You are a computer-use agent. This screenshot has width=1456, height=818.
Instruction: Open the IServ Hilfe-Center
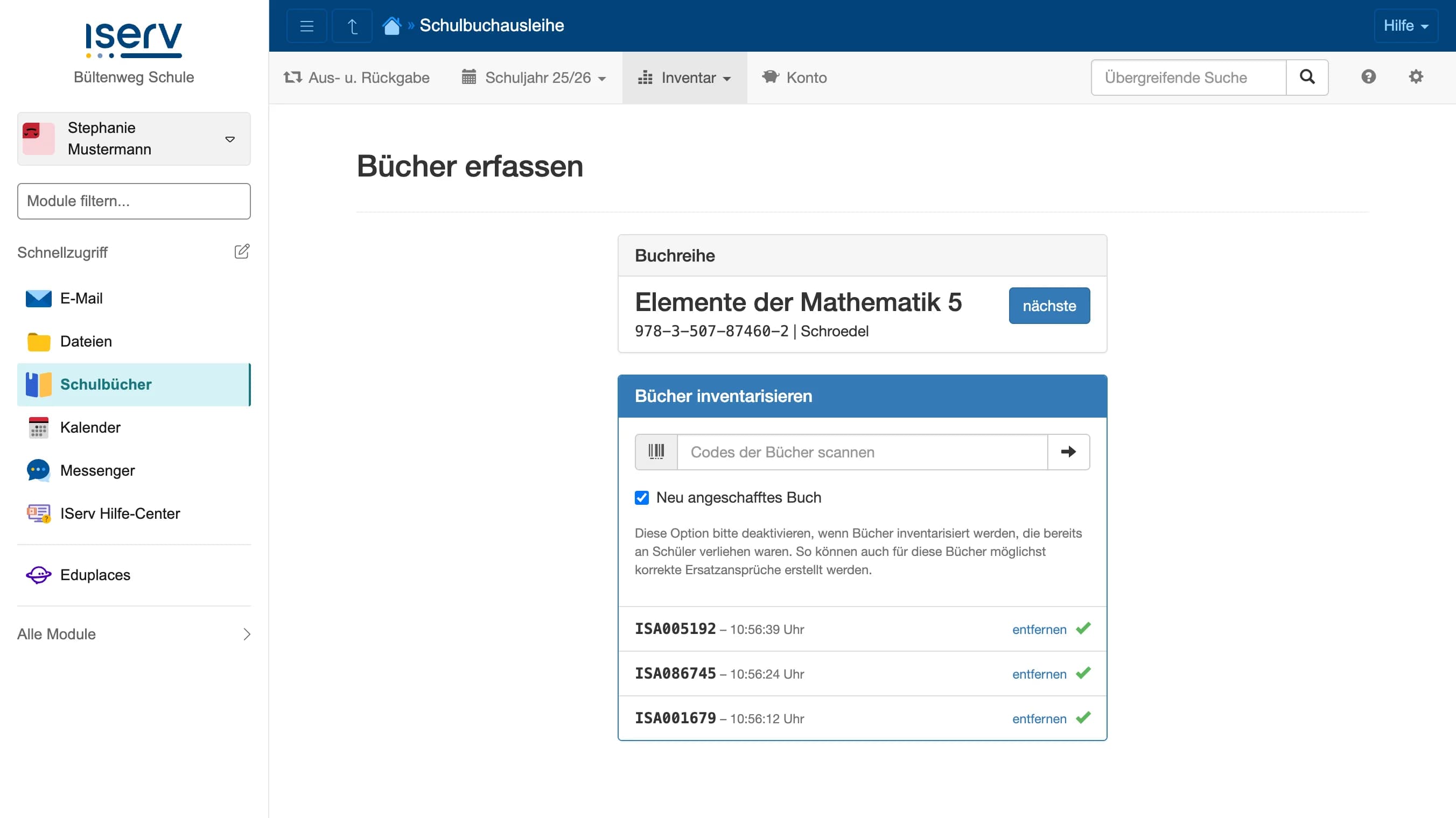[120, 513]
